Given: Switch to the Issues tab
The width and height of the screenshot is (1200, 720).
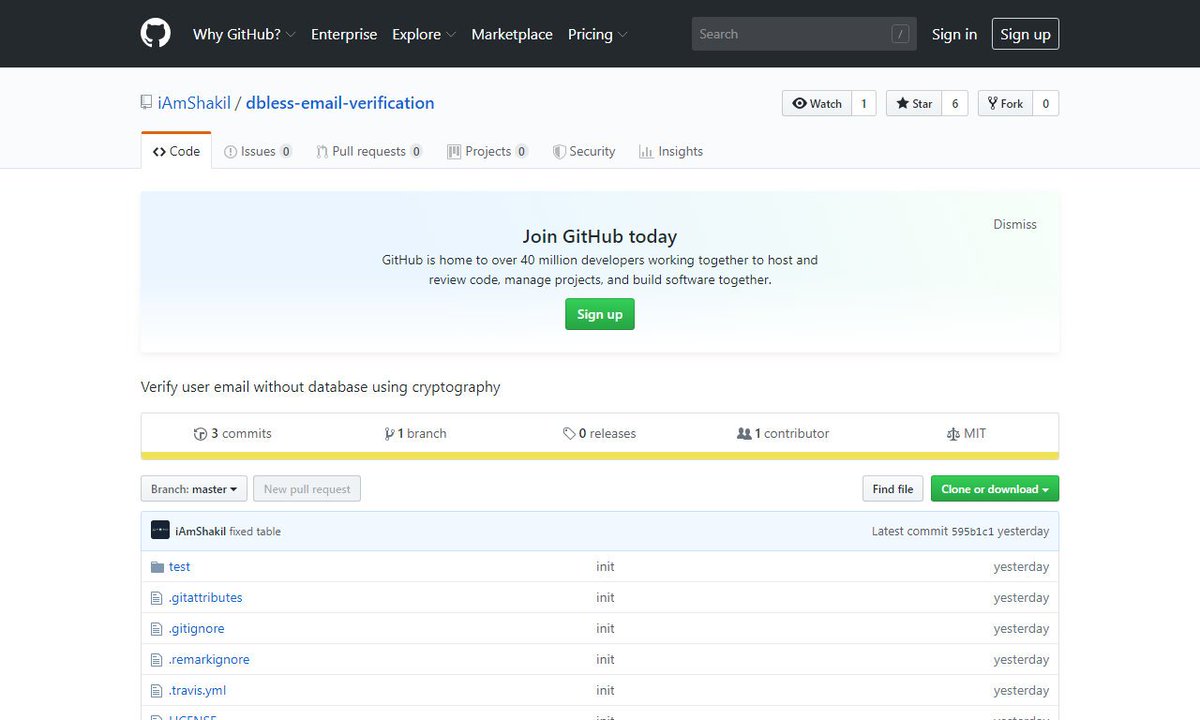Looking at the screenshot, I should pos(258,151).
